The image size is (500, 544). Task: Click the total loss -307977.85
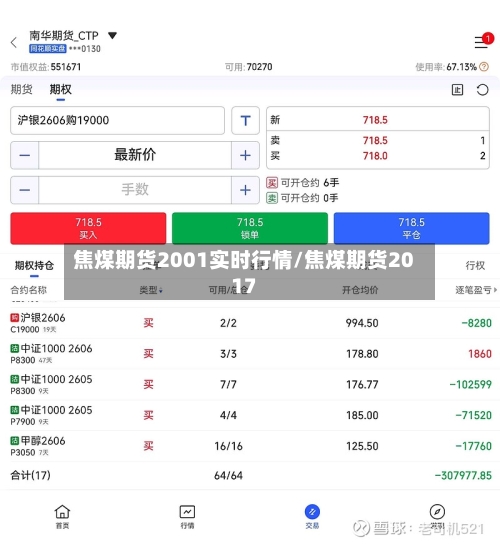tap(463, 475)
